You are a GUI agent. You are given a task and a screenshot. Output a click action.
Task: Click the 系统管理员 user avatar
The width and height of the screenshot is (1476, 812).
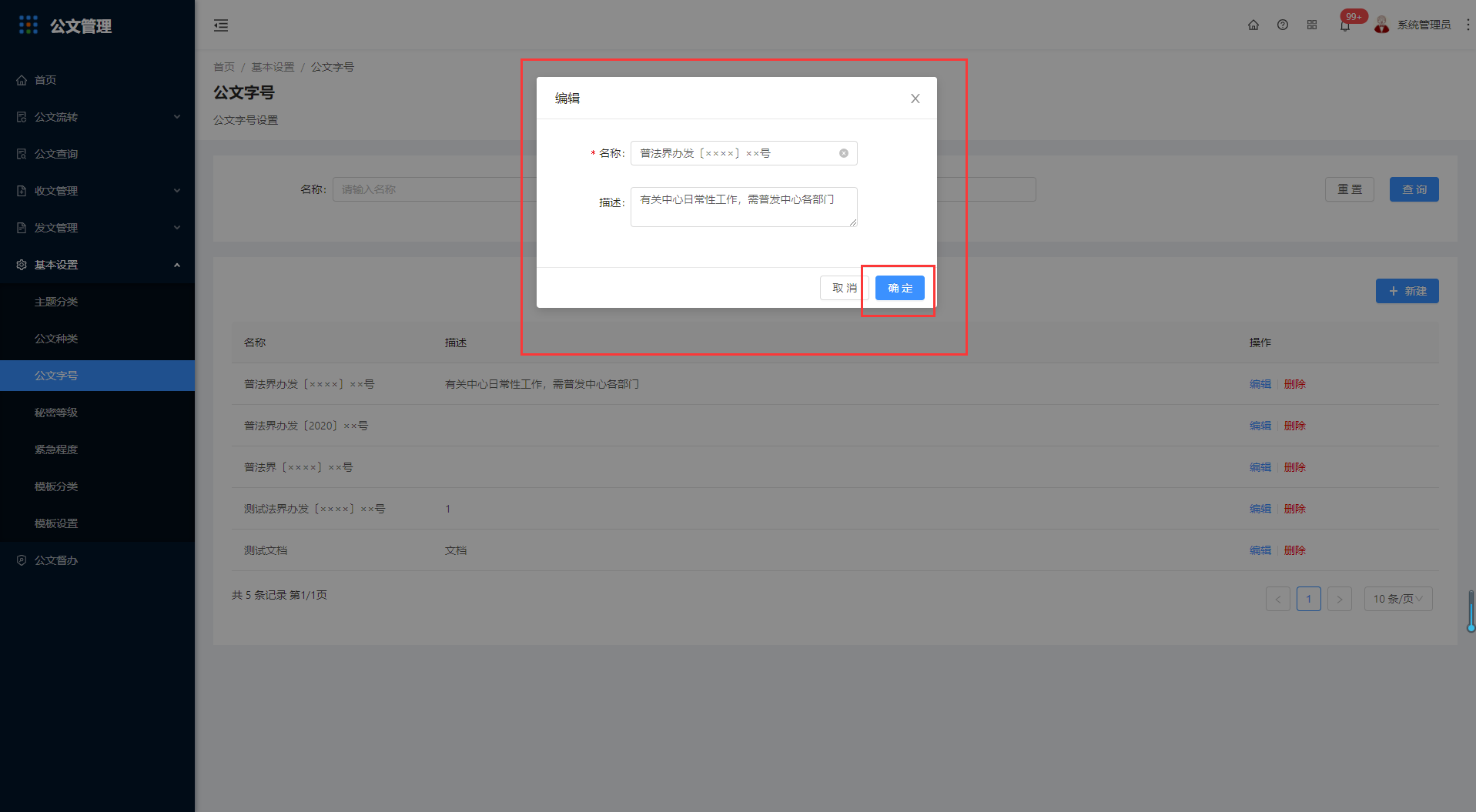[1382, 25]
